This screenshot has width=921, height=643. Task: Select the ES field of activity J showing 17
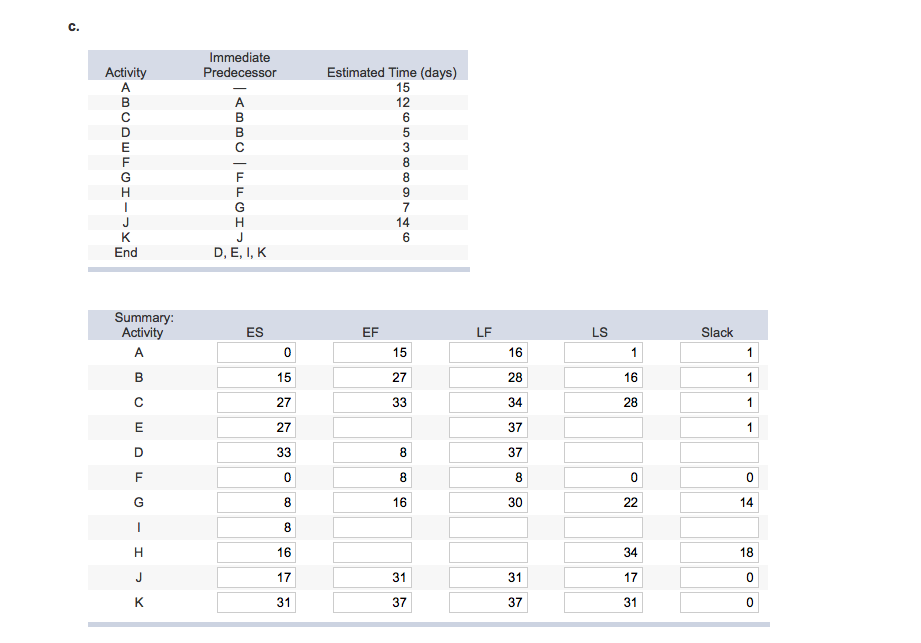pos(256,577)
